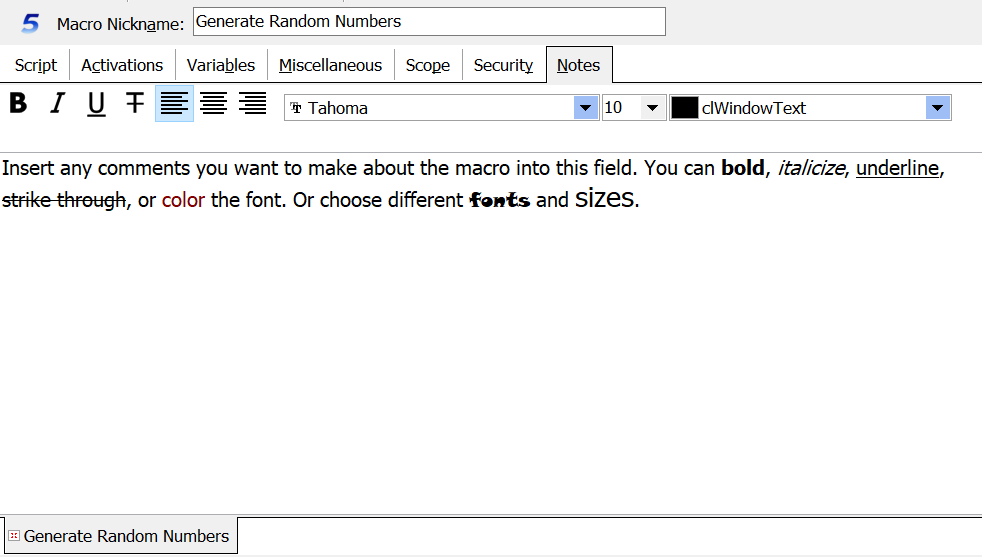
Task: Open the Activations tab
Action: coord(122,65)
